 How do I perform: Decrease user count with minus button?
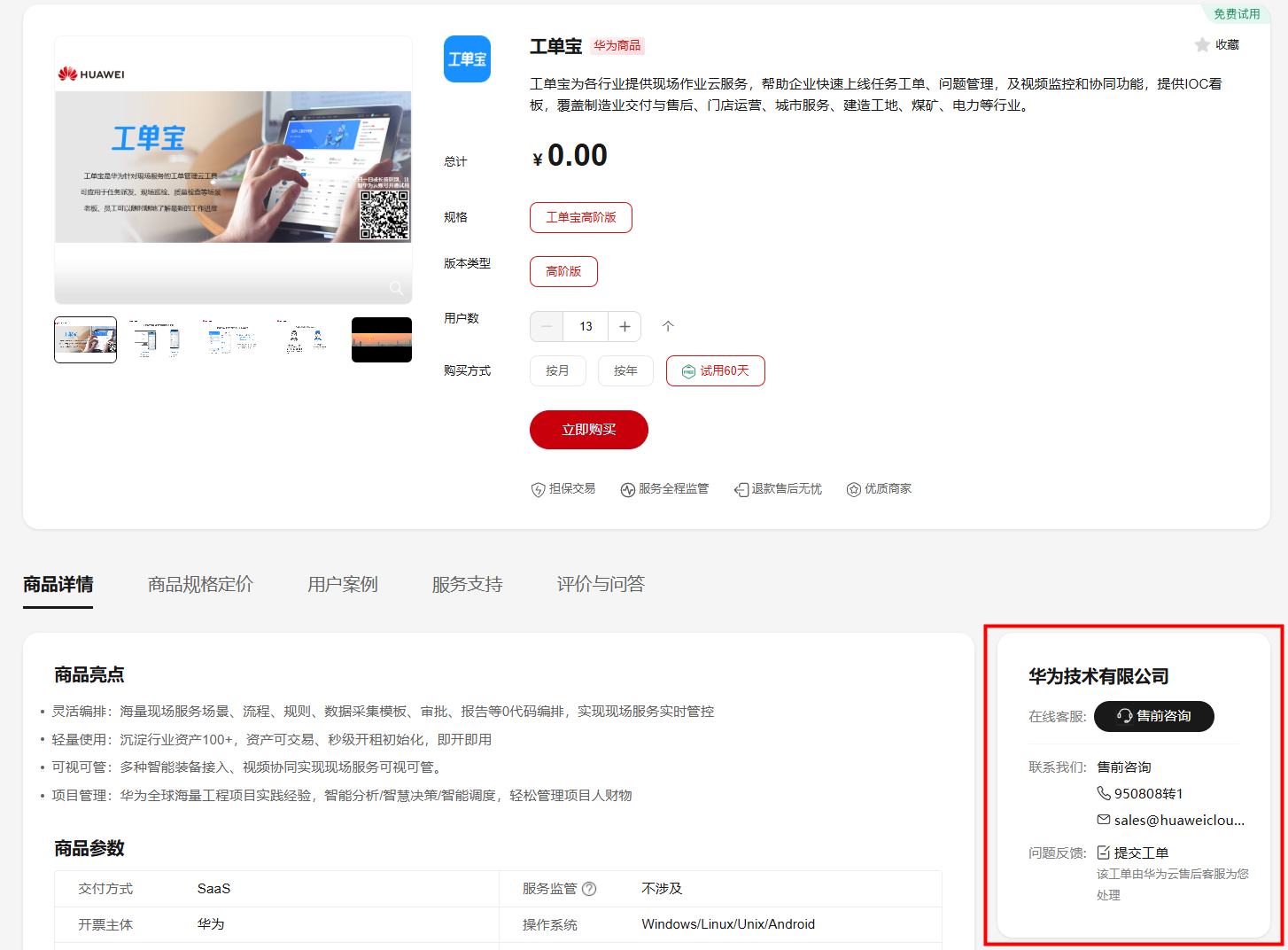[x=547, y=326]
